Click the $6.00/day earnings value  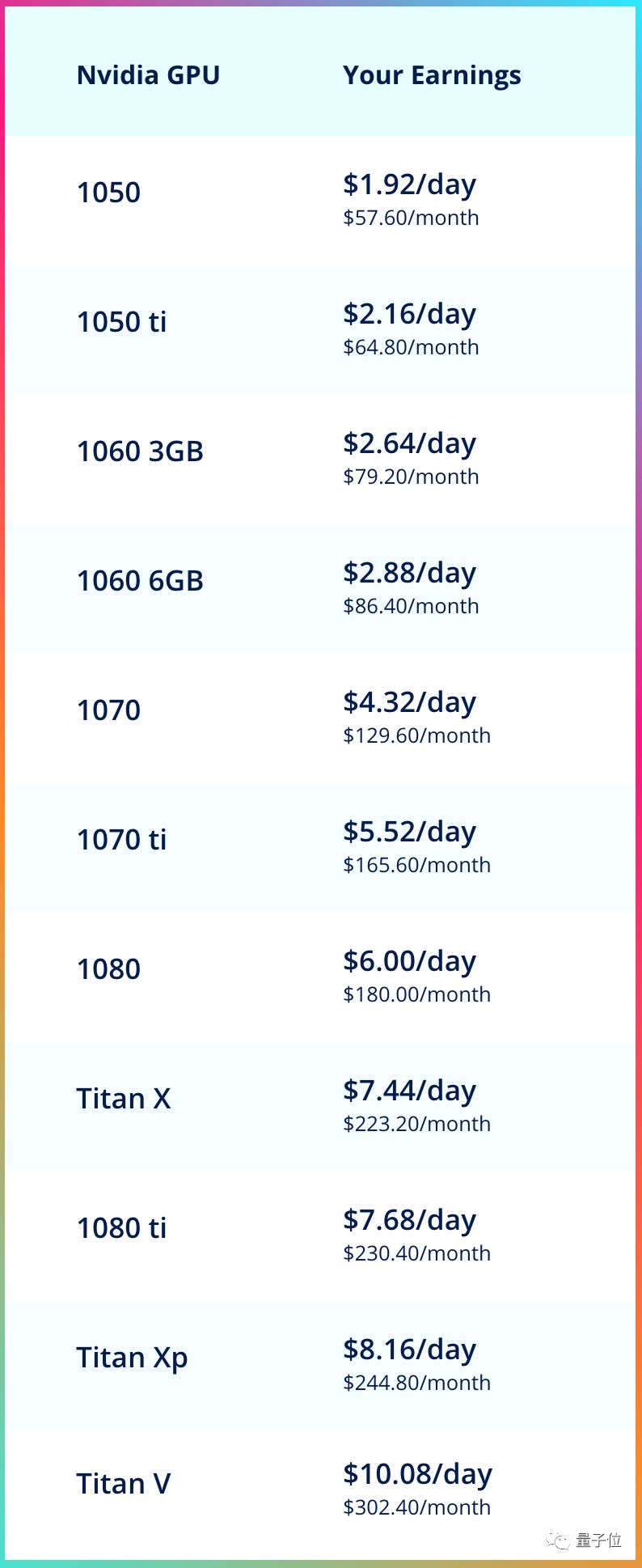409,961
